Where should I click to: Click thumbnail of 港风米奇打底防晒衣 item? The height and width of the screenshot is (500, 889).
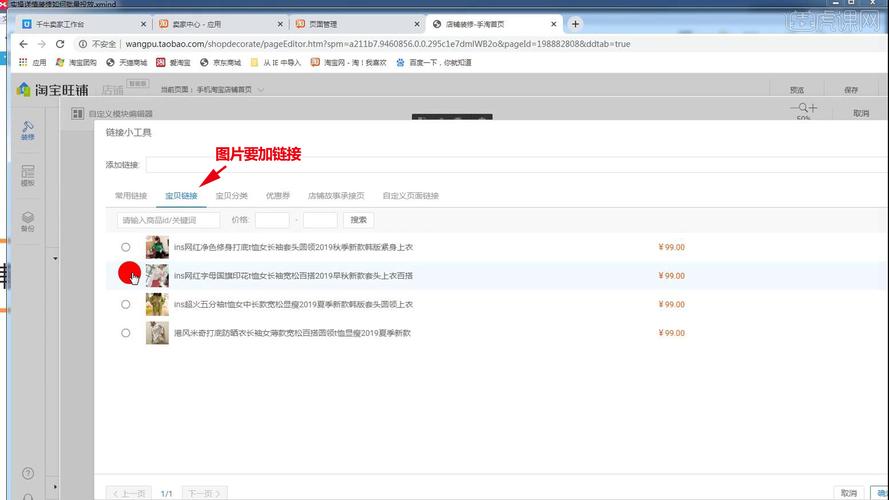tap(157, 333)
